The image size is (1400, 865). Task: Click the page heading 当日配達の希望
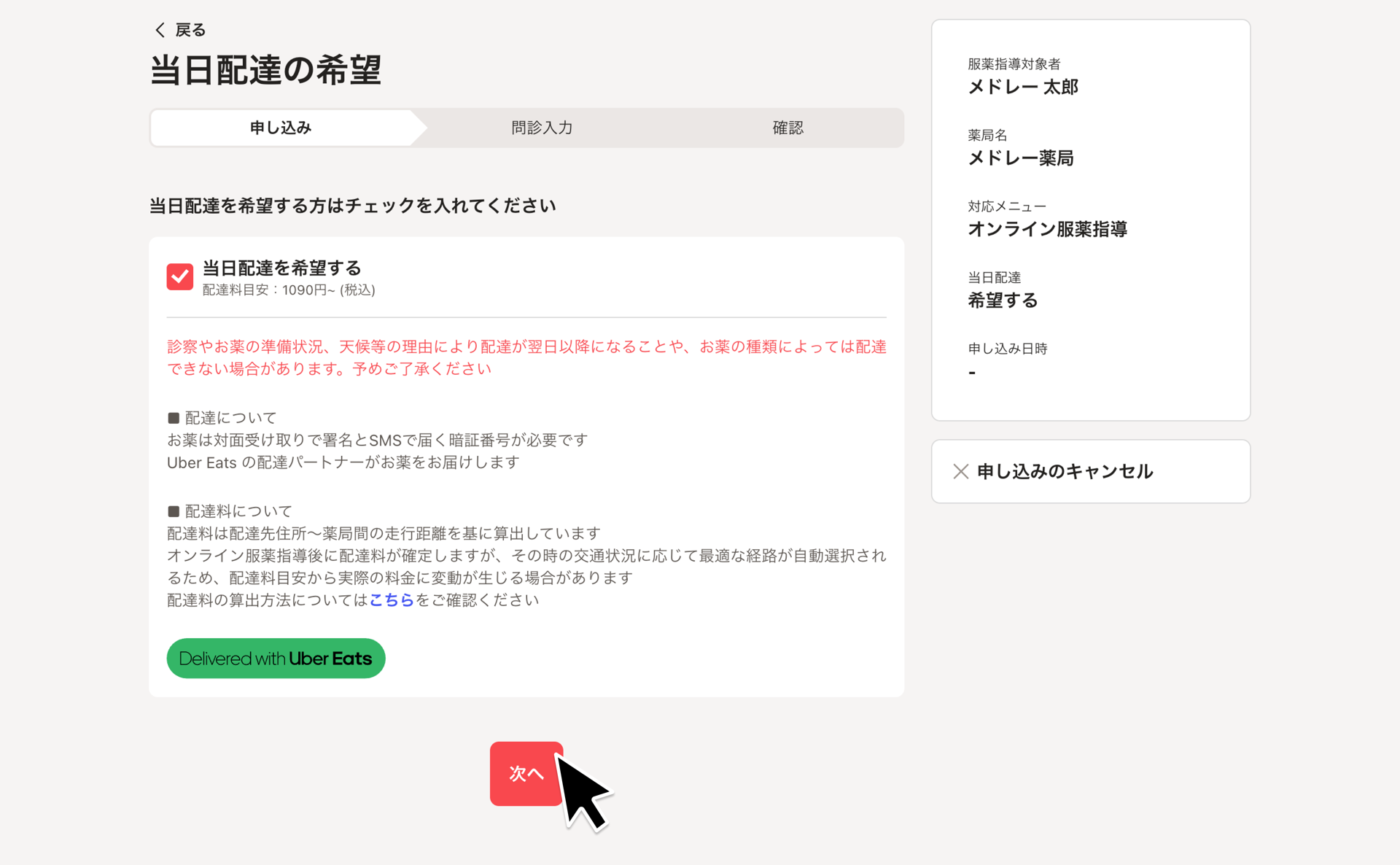click(265, 71)
